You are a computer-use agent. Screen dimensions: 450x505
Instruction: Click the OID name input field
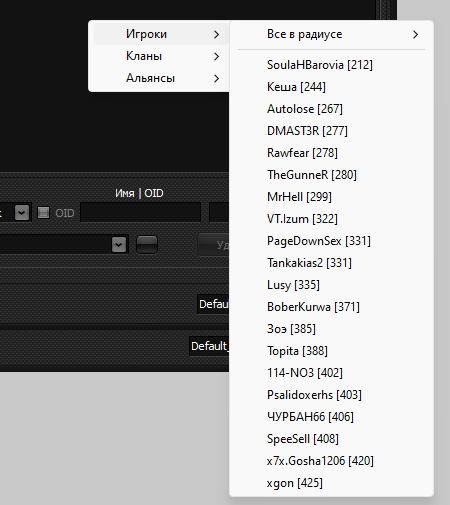[141, 212]
